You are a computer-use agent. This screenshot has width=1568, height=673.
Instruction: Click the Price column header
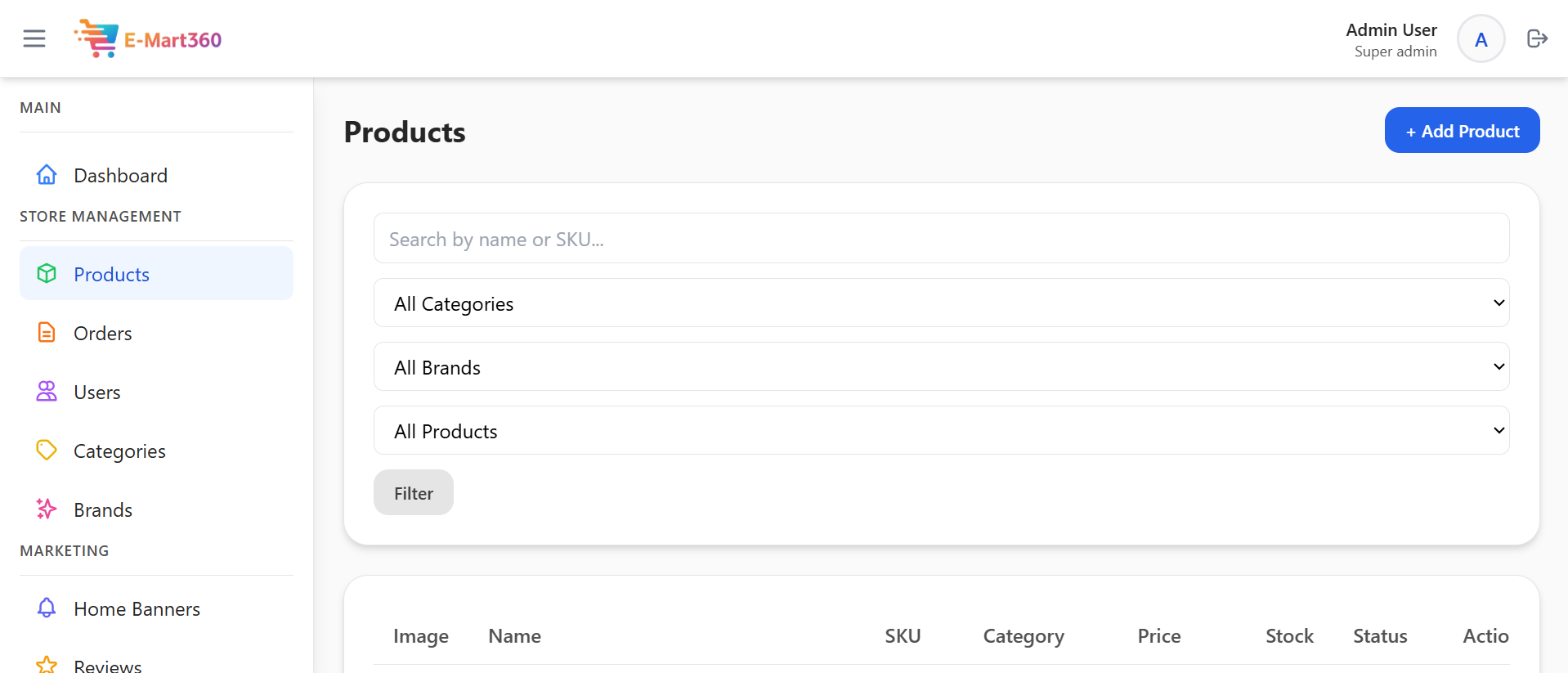point(1158,636)
